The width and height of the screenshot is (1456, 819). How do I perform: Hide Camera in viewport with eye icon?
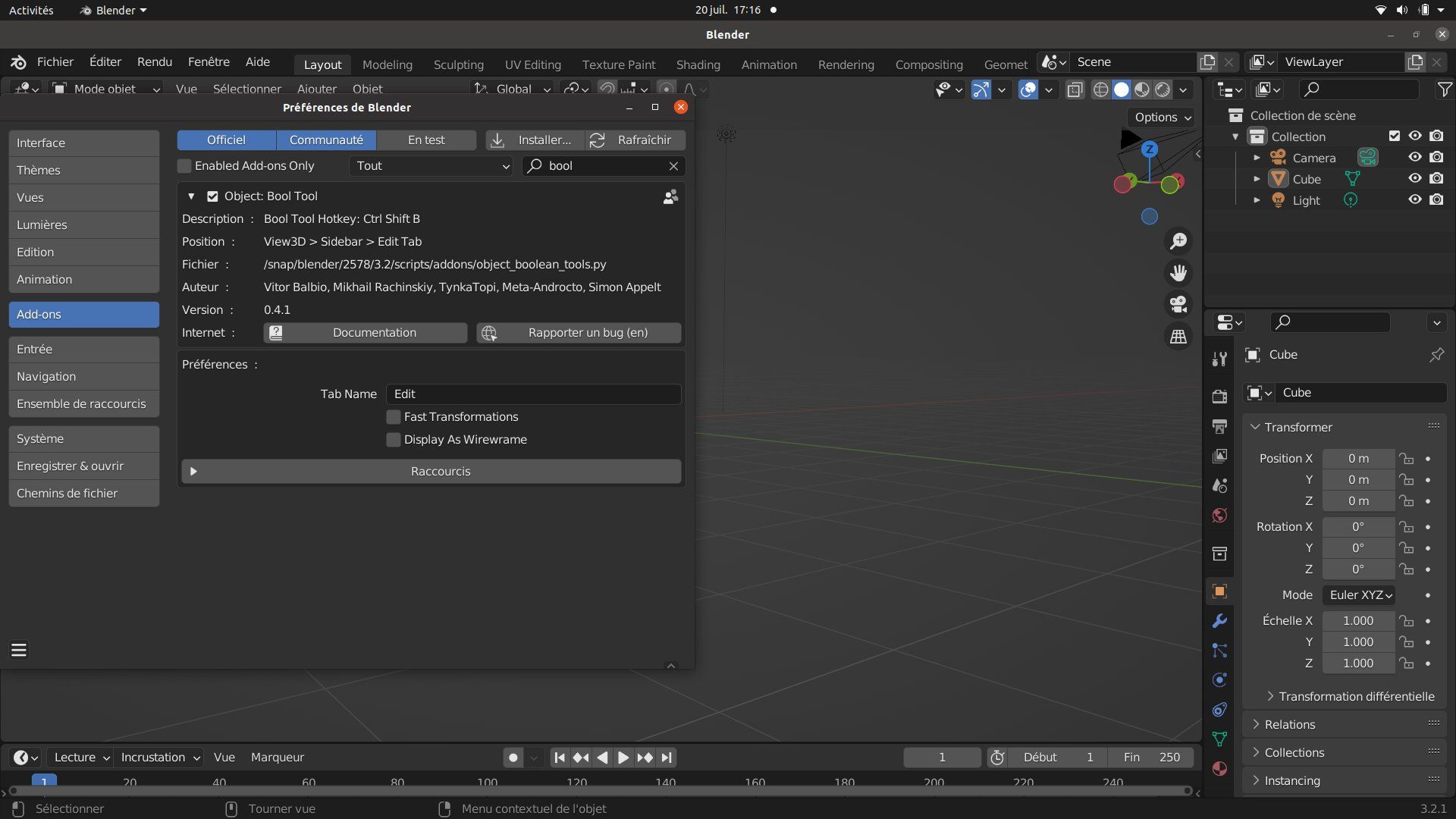[x=1415, y=158]
